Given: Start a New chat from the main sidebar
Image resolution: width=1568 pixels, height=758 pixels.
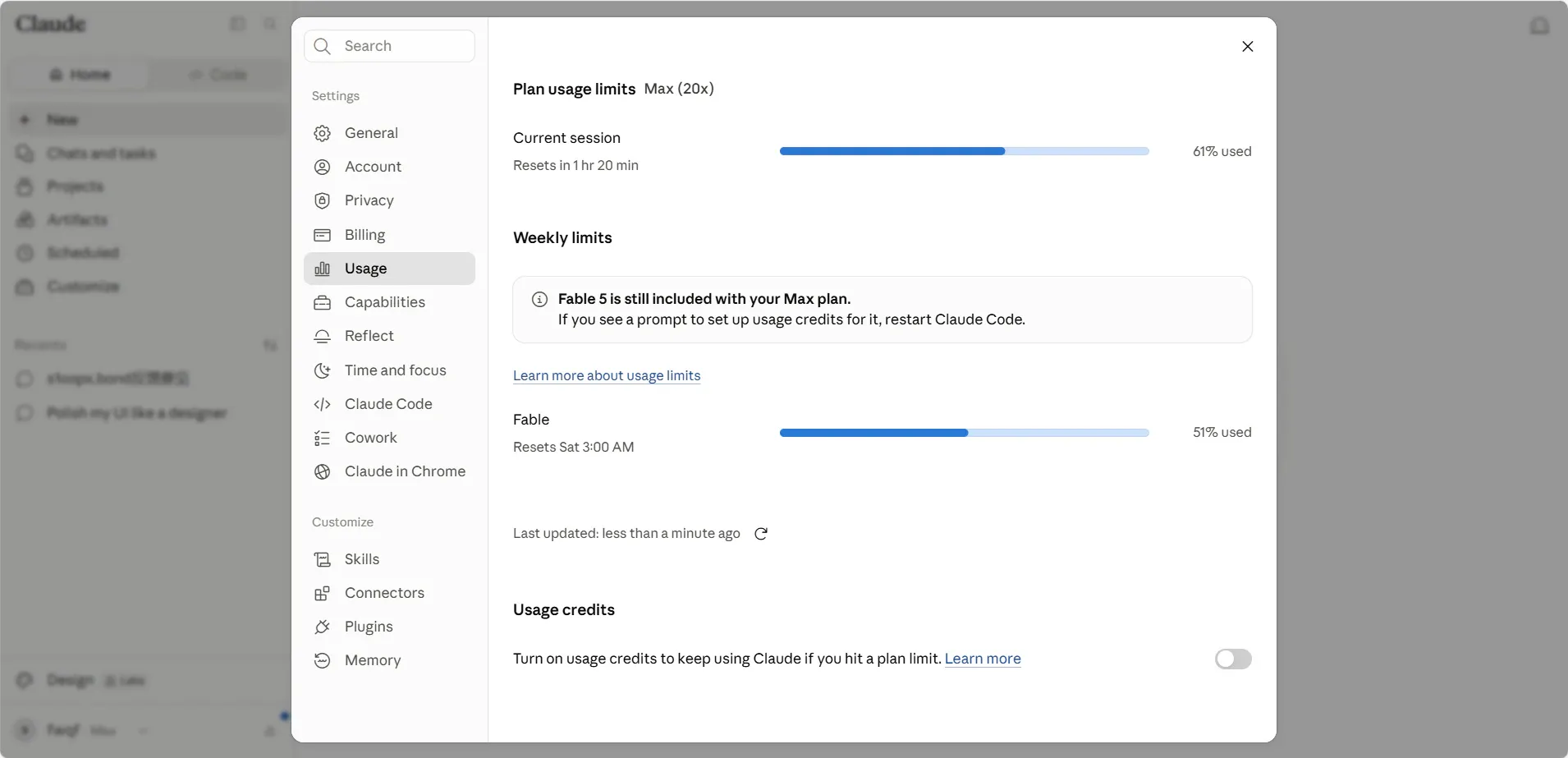Looking at the screenshot, I should point(148,120).
